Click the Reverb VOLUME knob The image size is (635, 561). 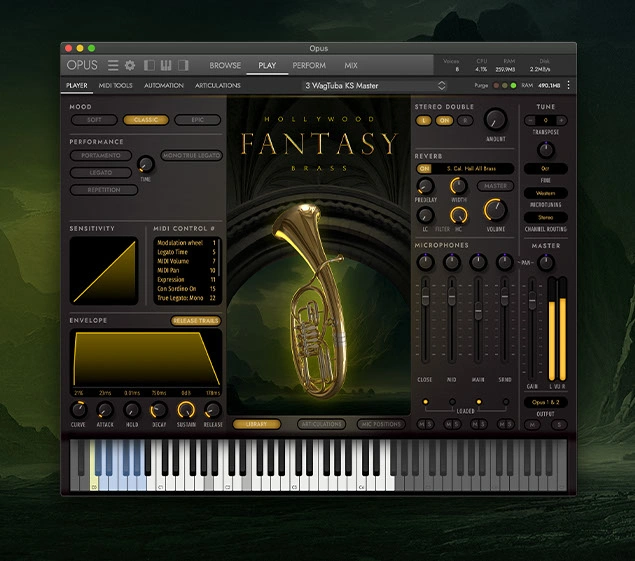(495, 210)
